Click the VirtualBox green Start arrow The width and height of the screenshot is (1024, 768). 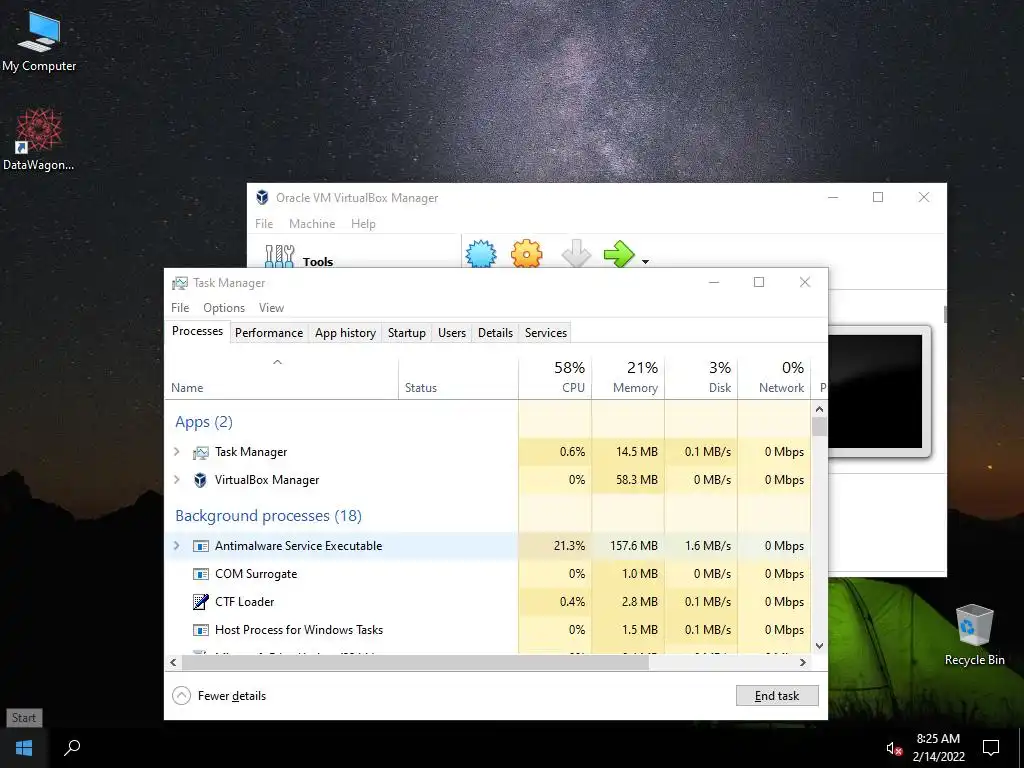[x=619, y=254]
